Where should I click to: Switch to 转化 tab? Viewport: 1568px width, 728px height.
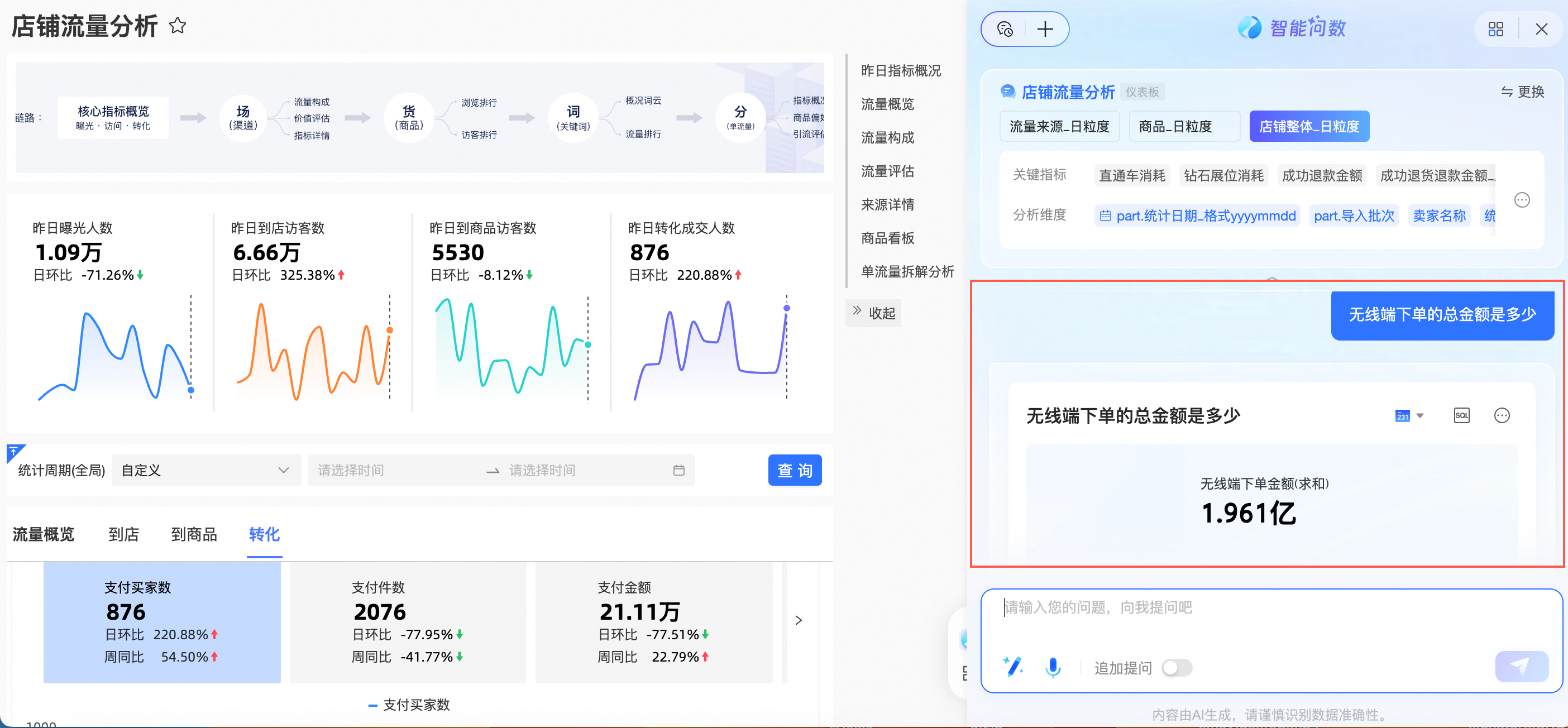point(264,534)
